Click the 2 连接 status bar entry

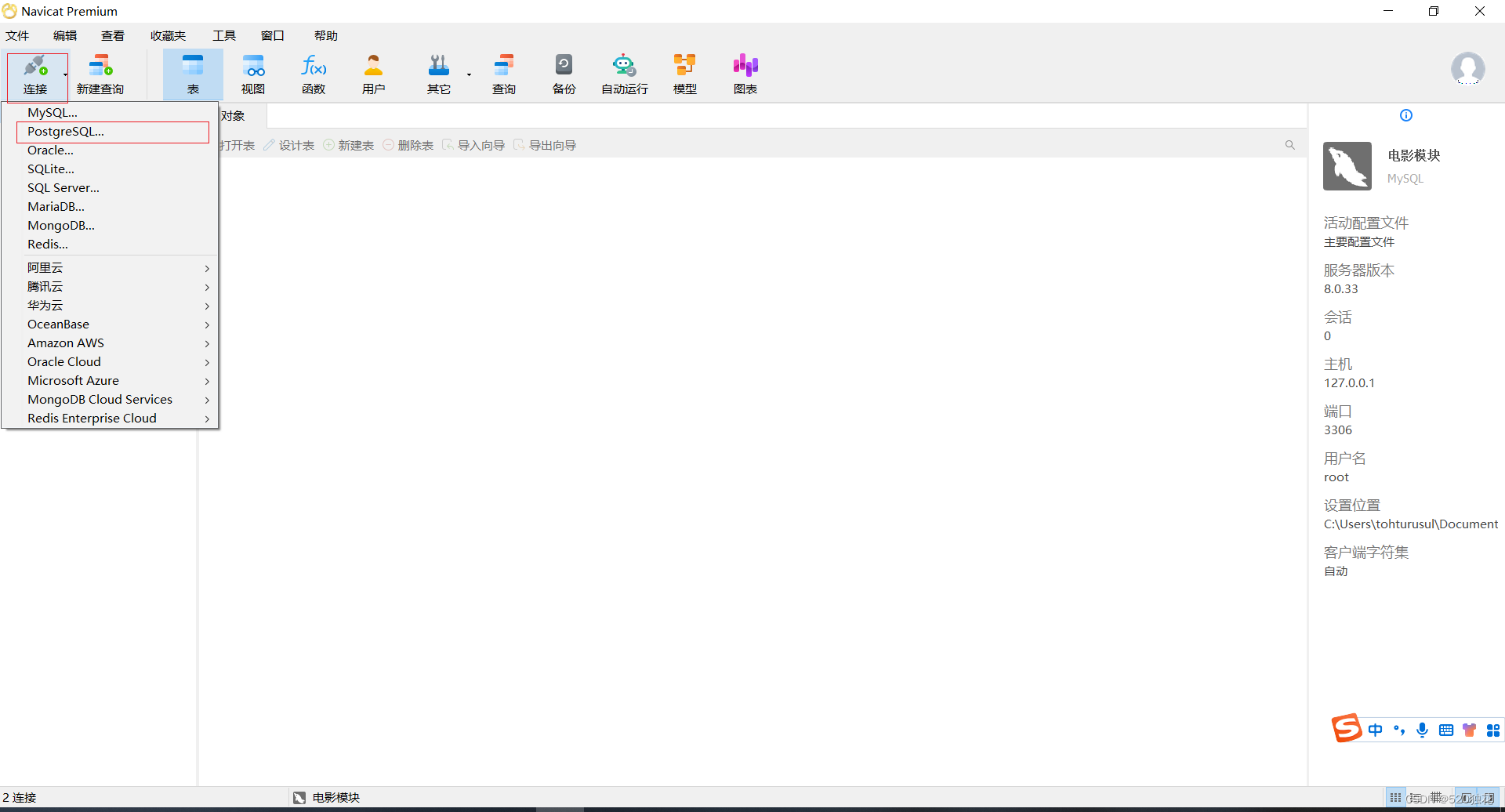pyautogui.click(x=20, y=798)
